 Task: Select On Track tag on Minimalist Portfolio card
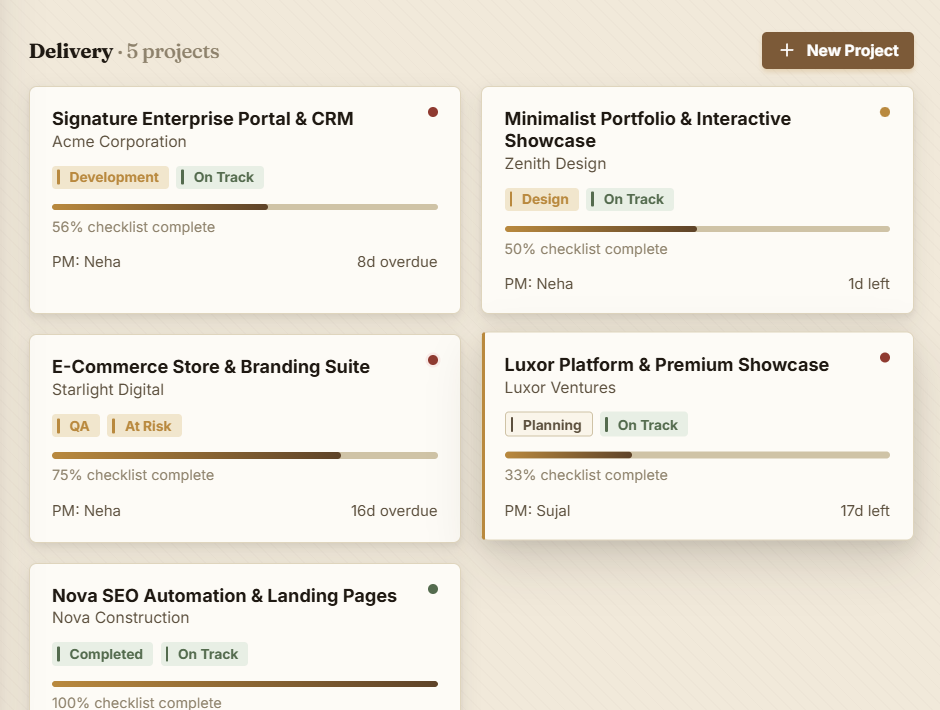point(630,199)
